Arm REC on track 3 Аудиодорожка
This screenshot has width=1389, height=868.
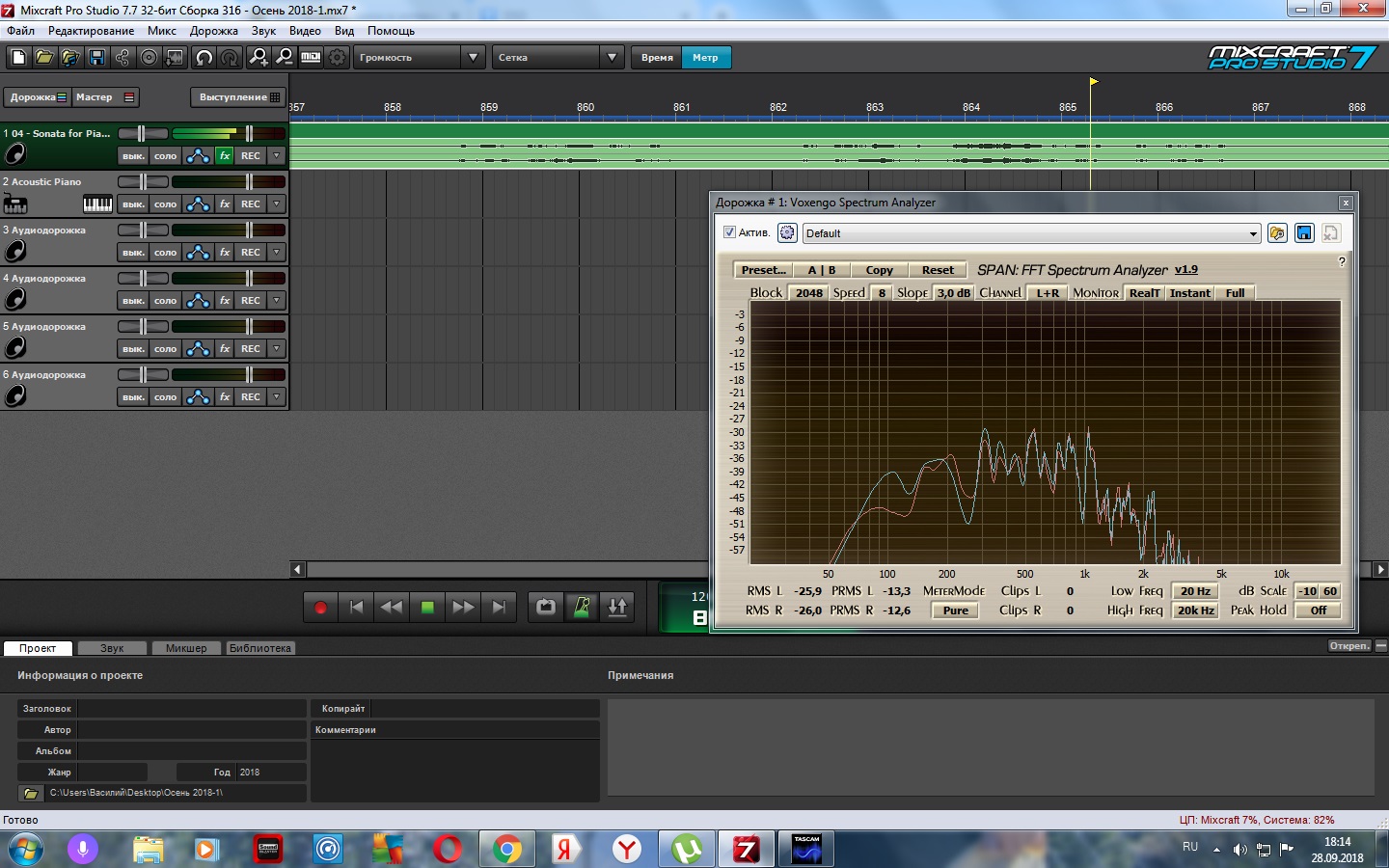251,252
